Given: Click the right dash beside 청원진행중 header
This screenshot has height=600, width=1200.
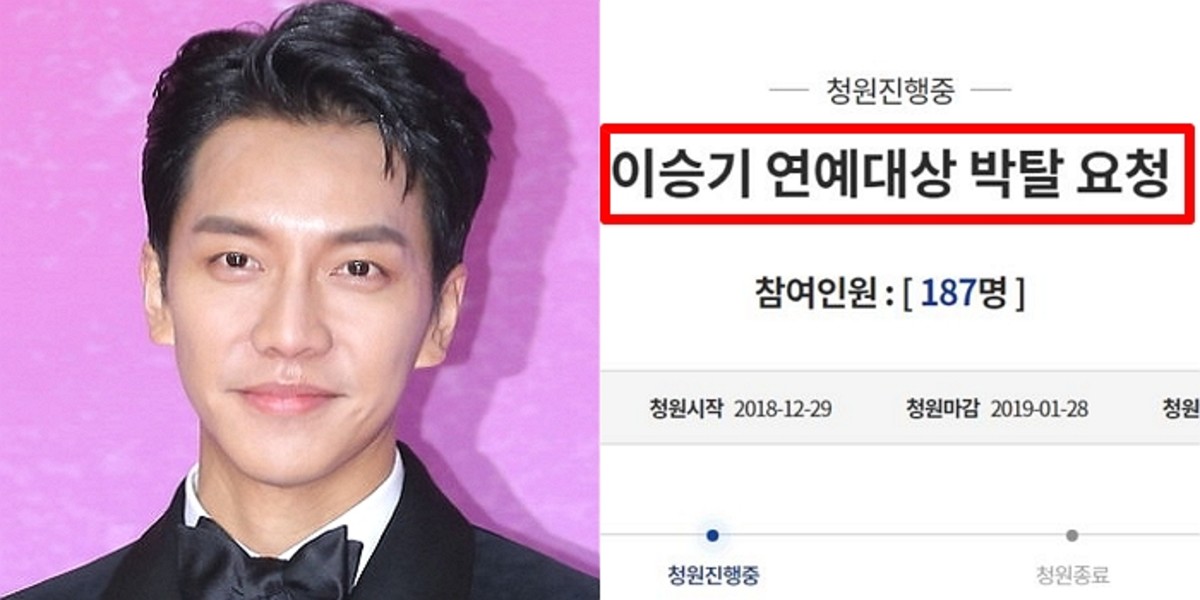Looking at the screenshot, I should tap(992, 91).
